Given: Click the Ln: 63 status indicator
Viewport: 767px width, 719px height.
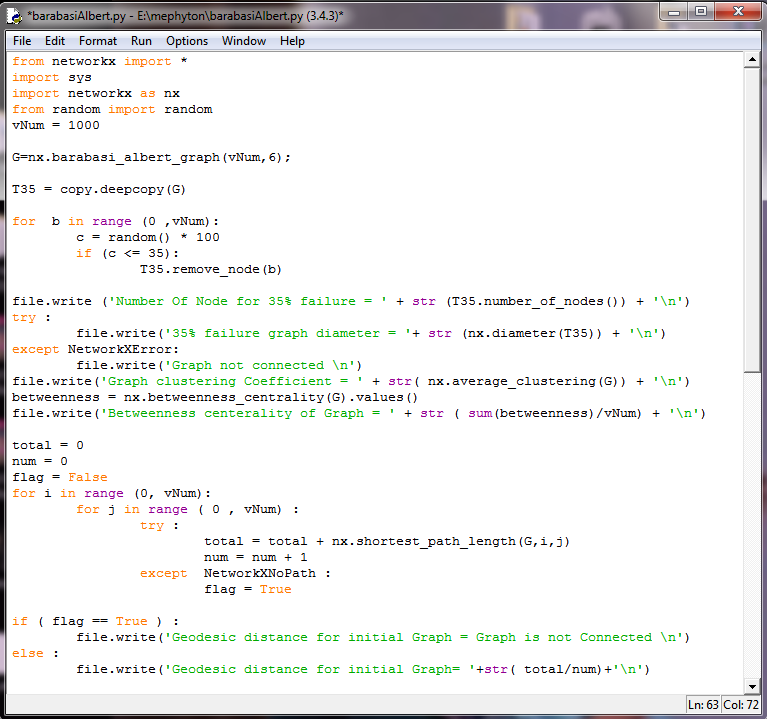Looking at the screenshot, I should point(702,705).
